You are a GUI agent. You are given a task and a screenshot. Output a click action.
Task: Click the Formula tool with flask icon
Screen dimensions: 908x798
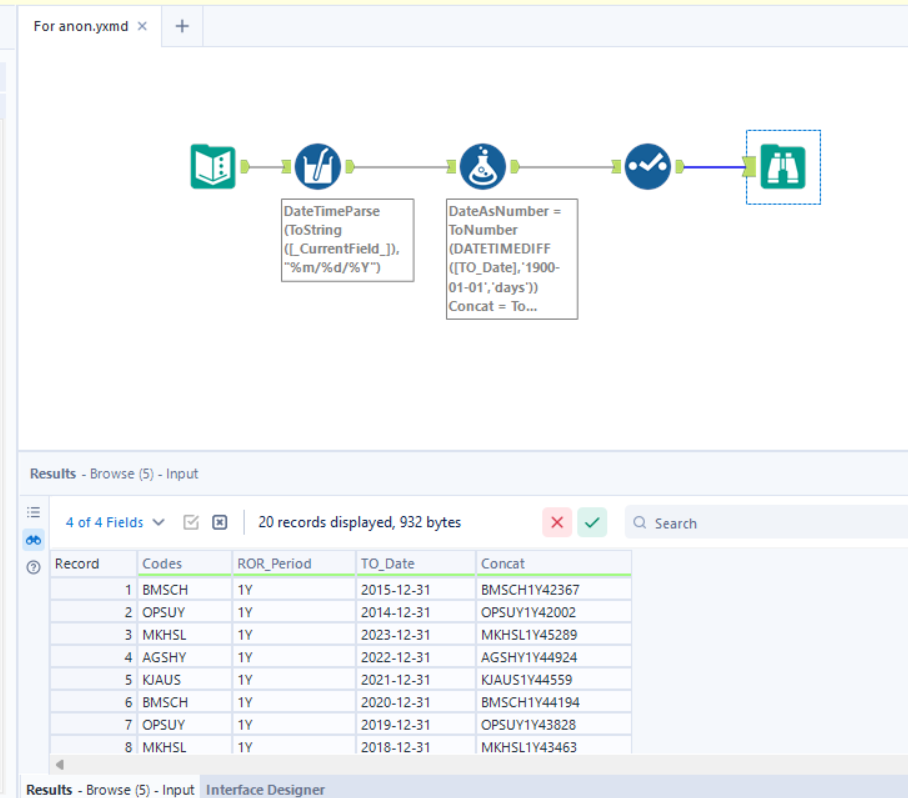[x=483, y=167]
